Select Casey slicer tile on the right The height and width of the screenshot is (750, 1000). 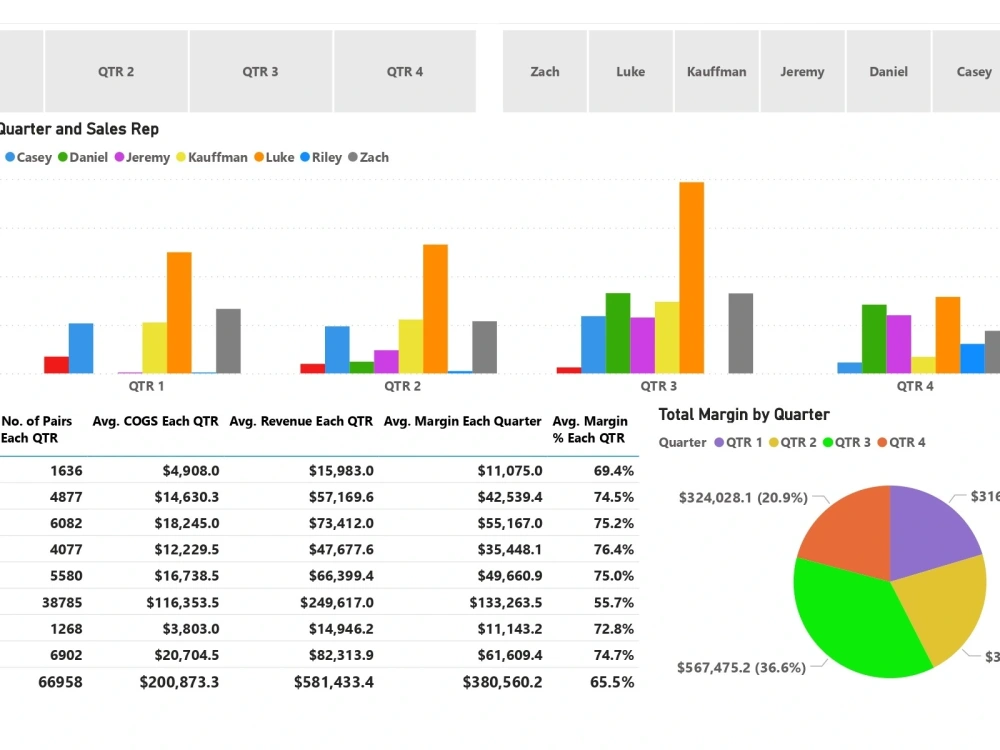point(973,71)
